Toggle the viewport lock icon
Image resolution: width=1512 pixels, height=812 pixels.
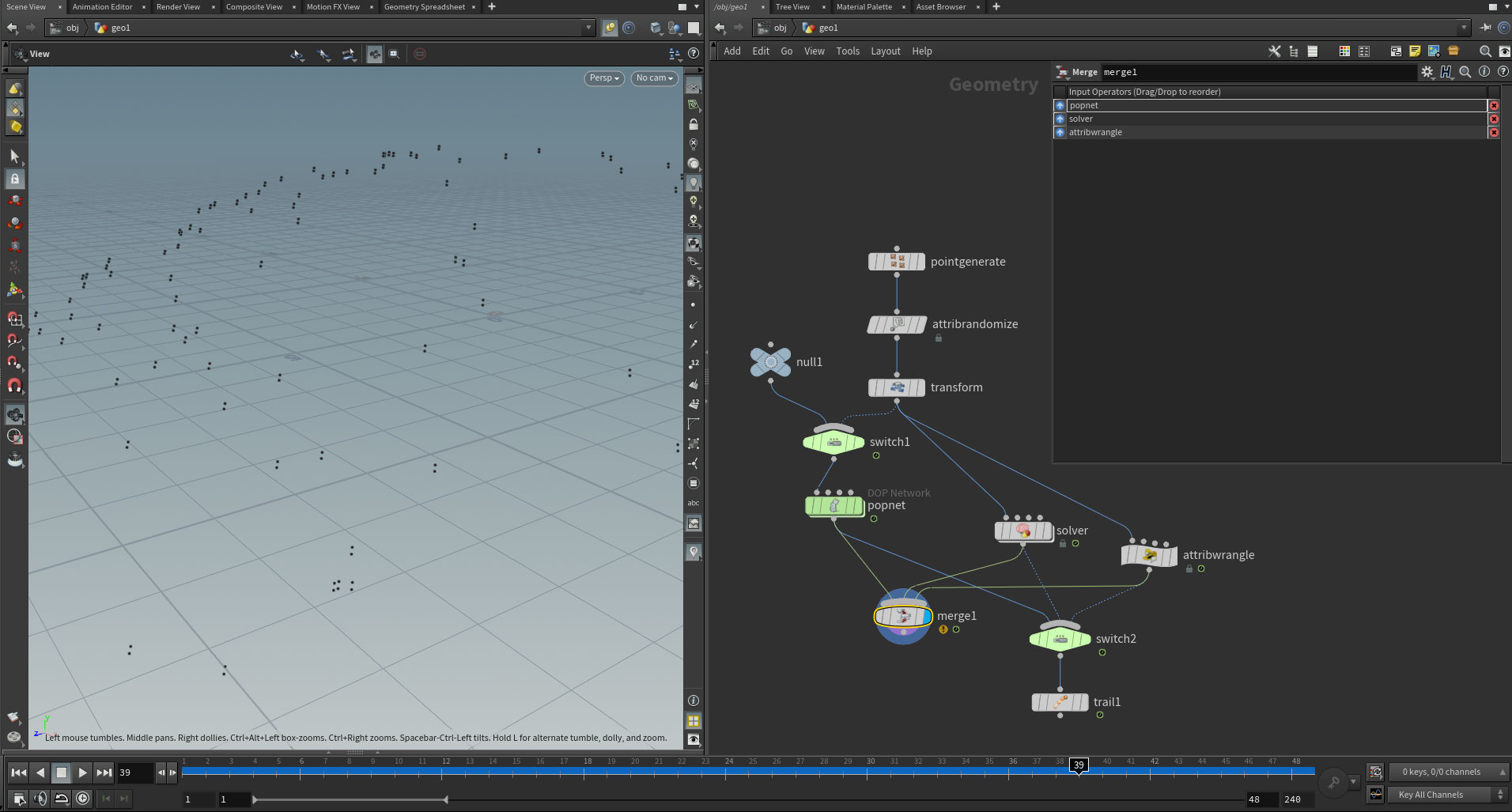click(x=694, y=125)
